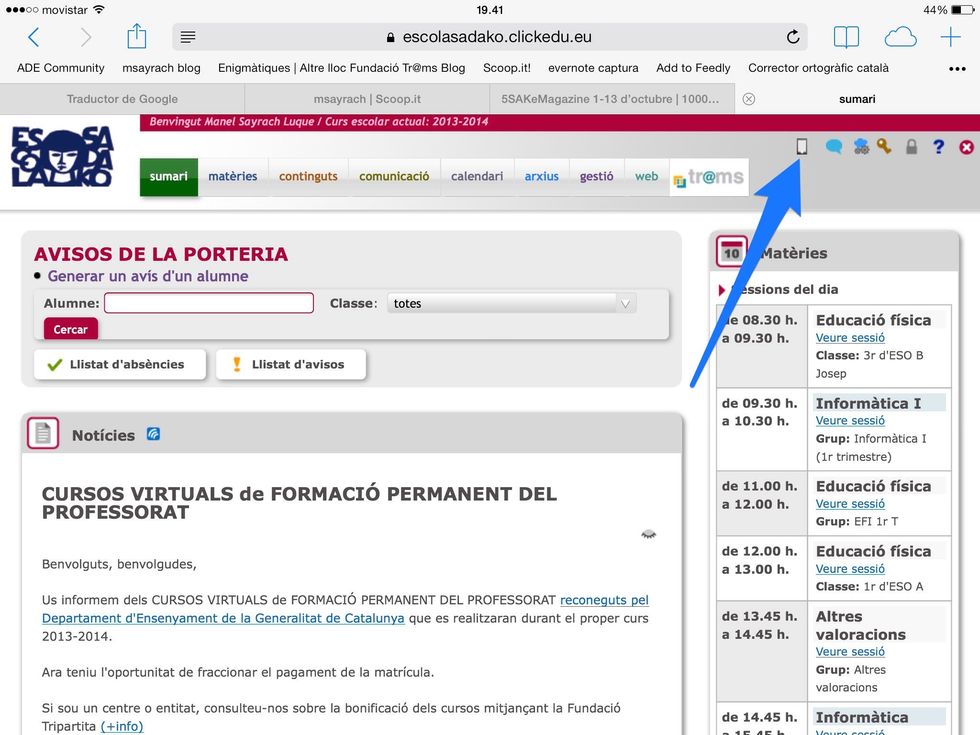Click the golden key icon
The height and width of the screenshot is (735, 980).
[x=884, y=147]
